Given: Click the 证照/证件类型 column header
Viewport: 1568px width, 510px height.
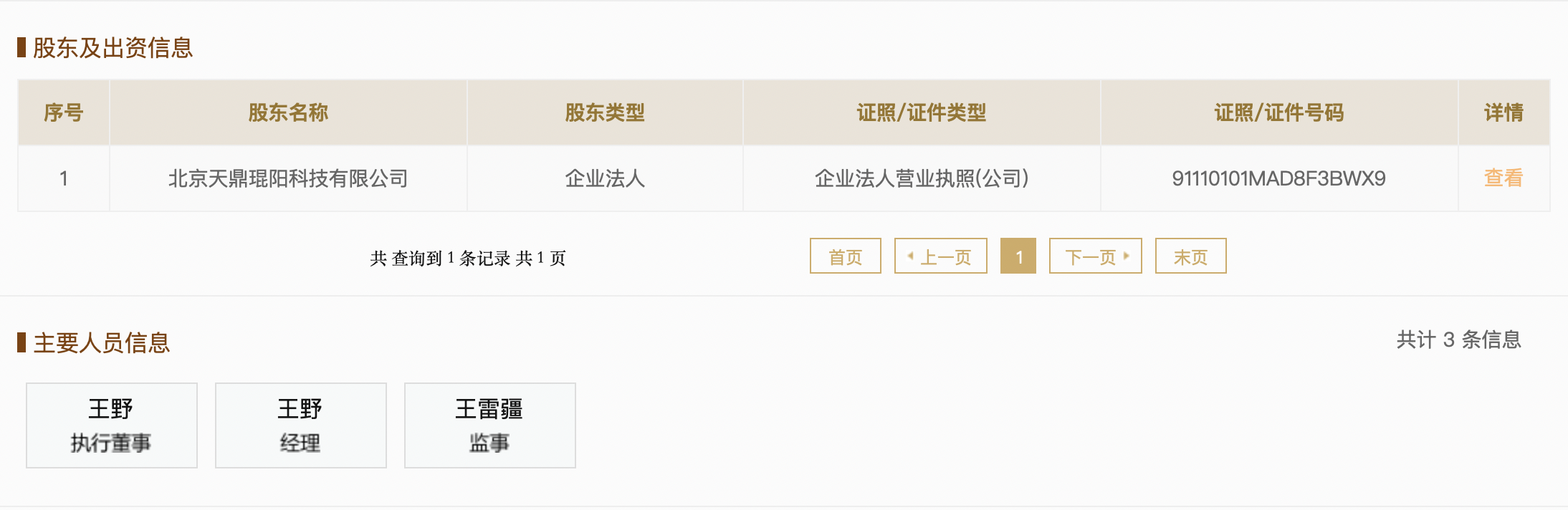Looking at the screenshot, I should (x=922, y=112).
